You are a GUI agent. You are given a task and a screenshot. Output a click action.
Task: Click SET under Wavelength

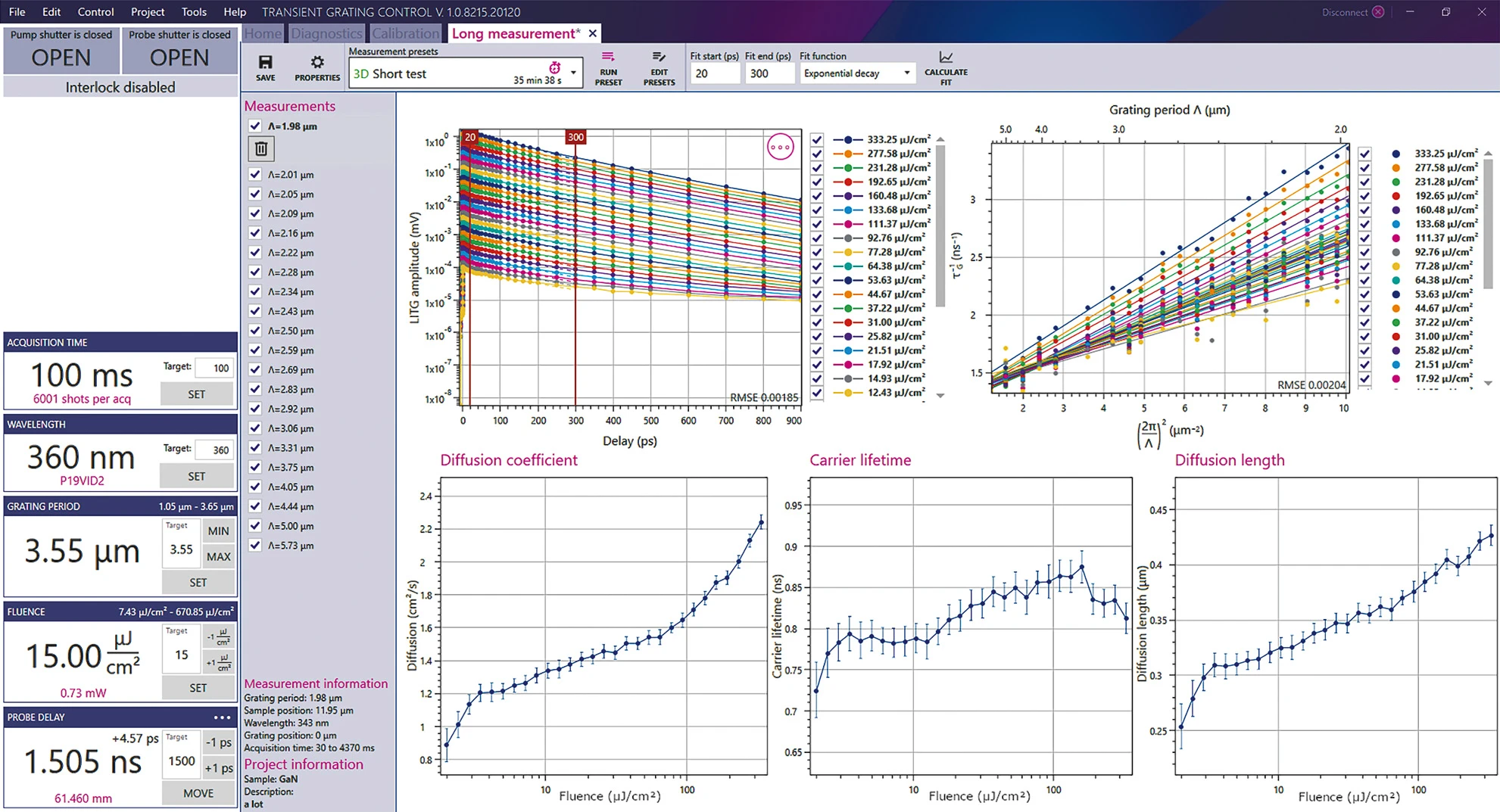[x=196, y=477]
